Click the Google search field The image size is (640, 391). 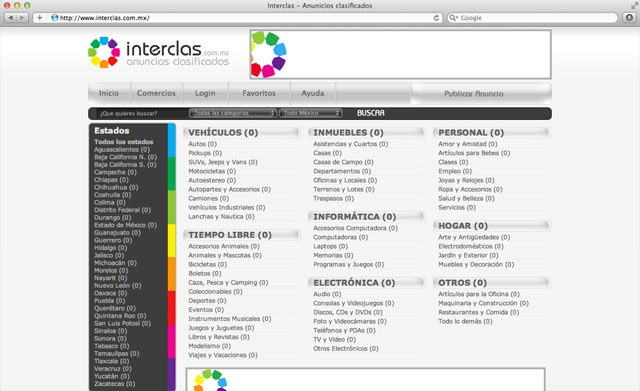tap(533, 18)
